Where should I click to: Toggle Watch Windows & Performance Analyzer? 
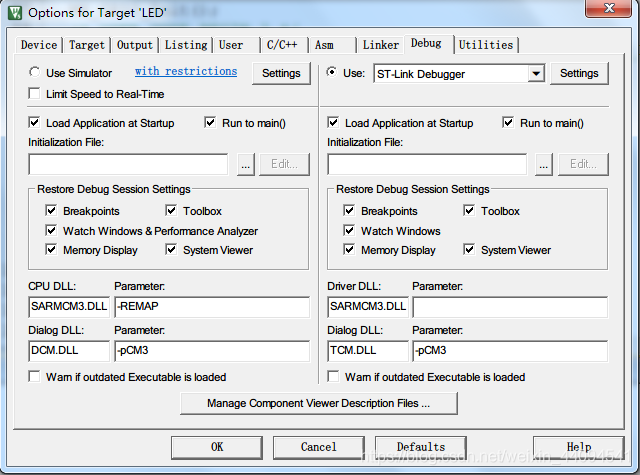click(51, 231)
